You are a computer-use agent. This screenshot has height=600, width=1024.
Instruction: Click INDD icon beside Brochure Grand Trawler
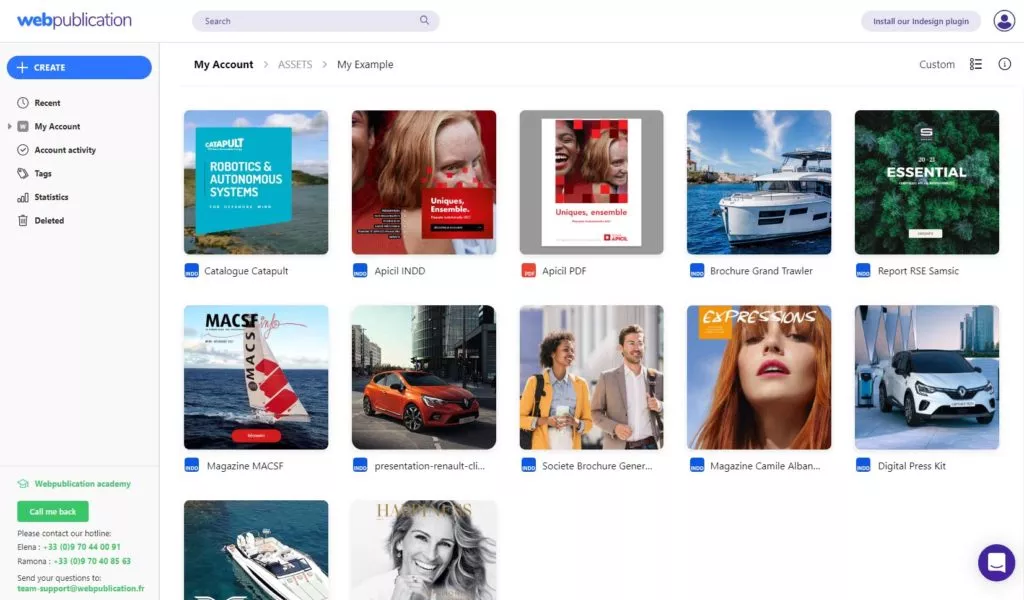coord(697,270)
